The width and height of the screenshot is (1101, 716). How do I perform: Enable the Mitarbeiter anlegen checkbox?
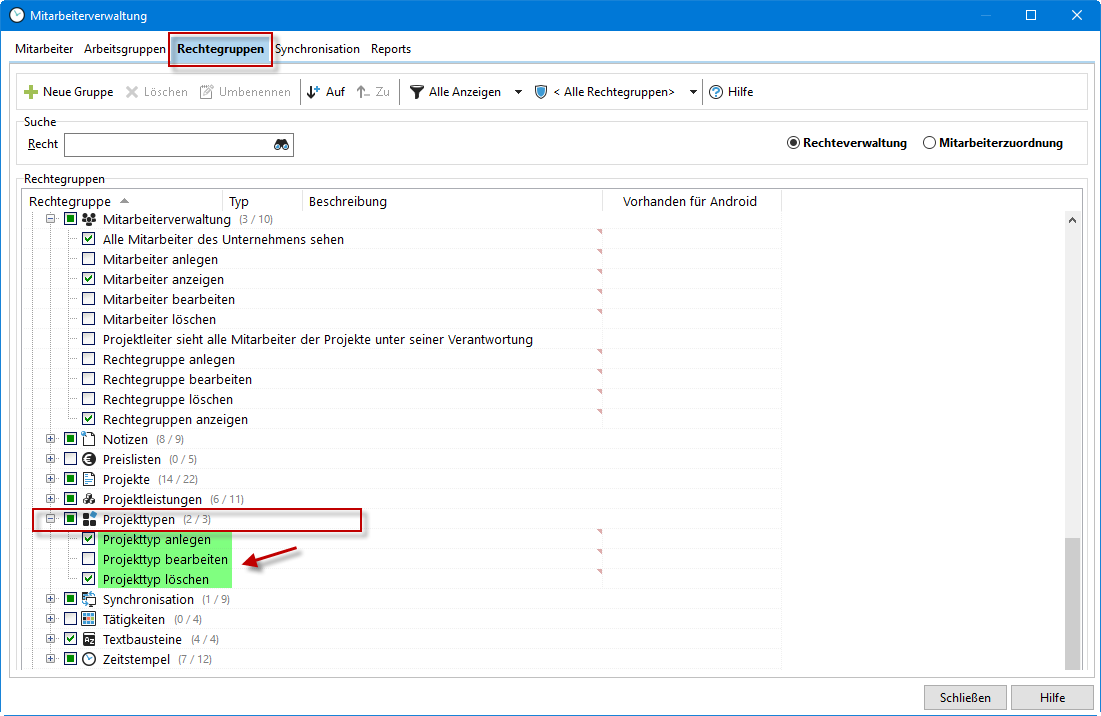click(x=89, y=259)
